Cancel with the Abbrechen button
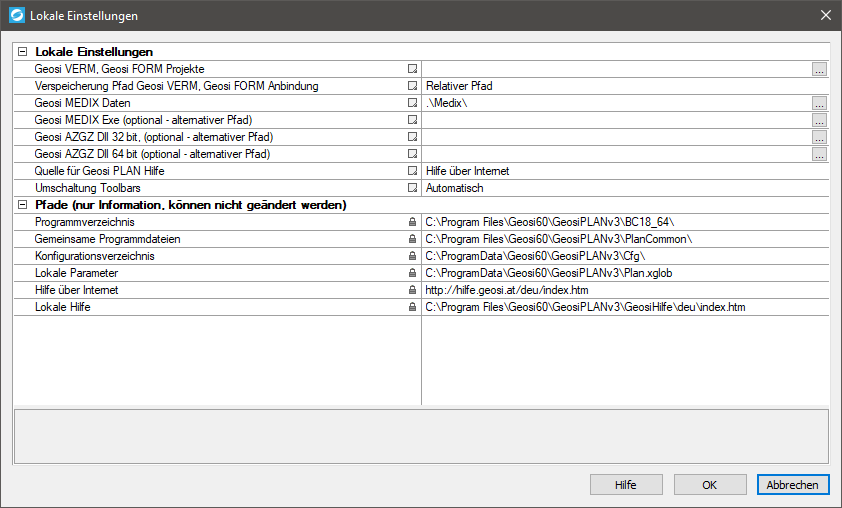 [x=793, y=484]
